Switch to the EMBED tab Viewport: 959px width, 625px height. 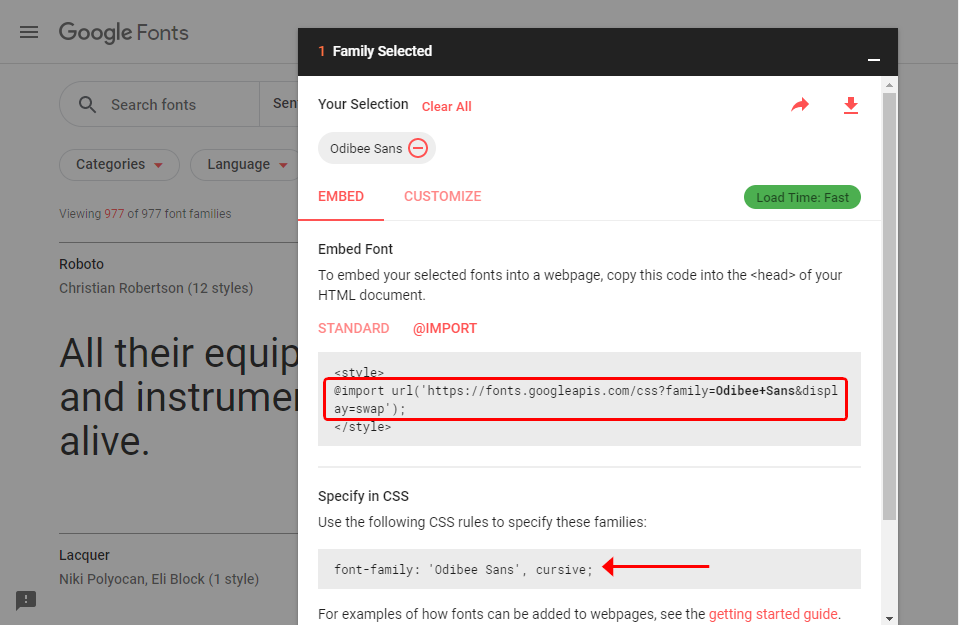(x=341, y=196)
